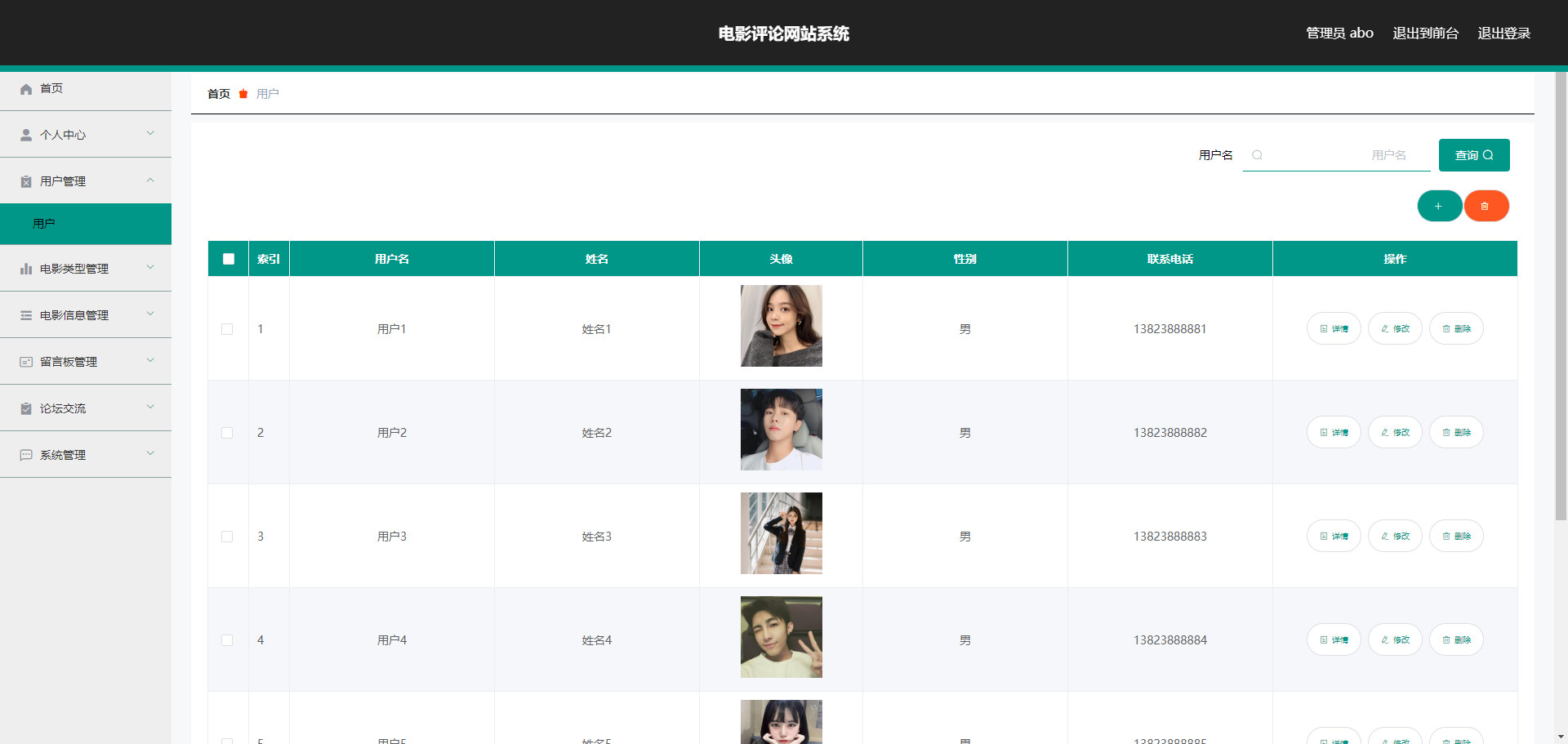Image resolution: width=1568 pixels, height=744 pixels.
Task: Click 退出登录 in the top bar
Action: point(1503,33)
